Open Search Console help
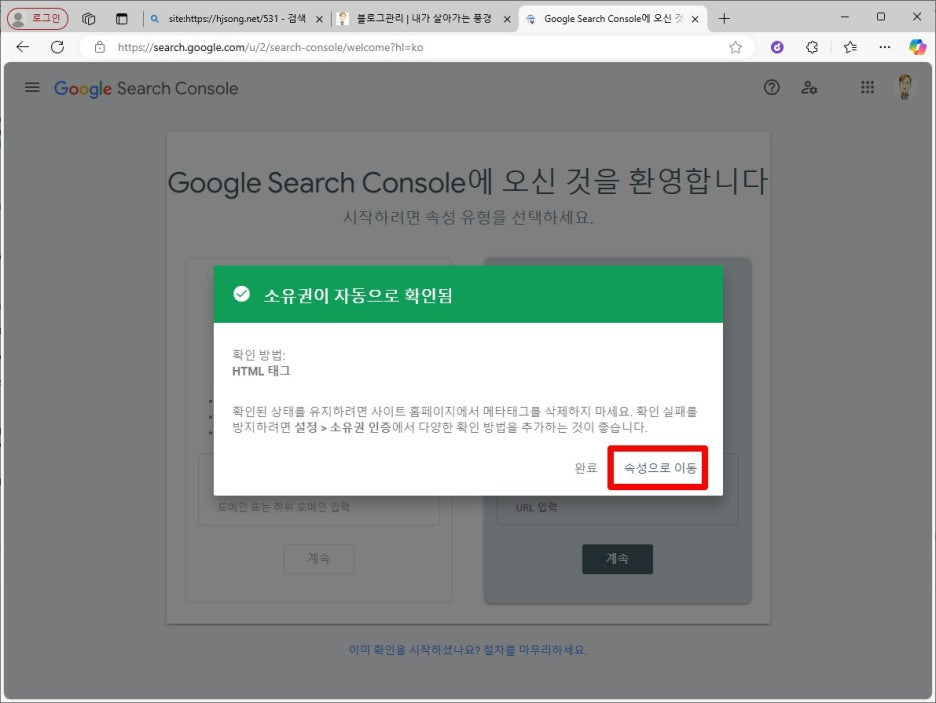Screen dimensions: 936x703 pos(772,88)
